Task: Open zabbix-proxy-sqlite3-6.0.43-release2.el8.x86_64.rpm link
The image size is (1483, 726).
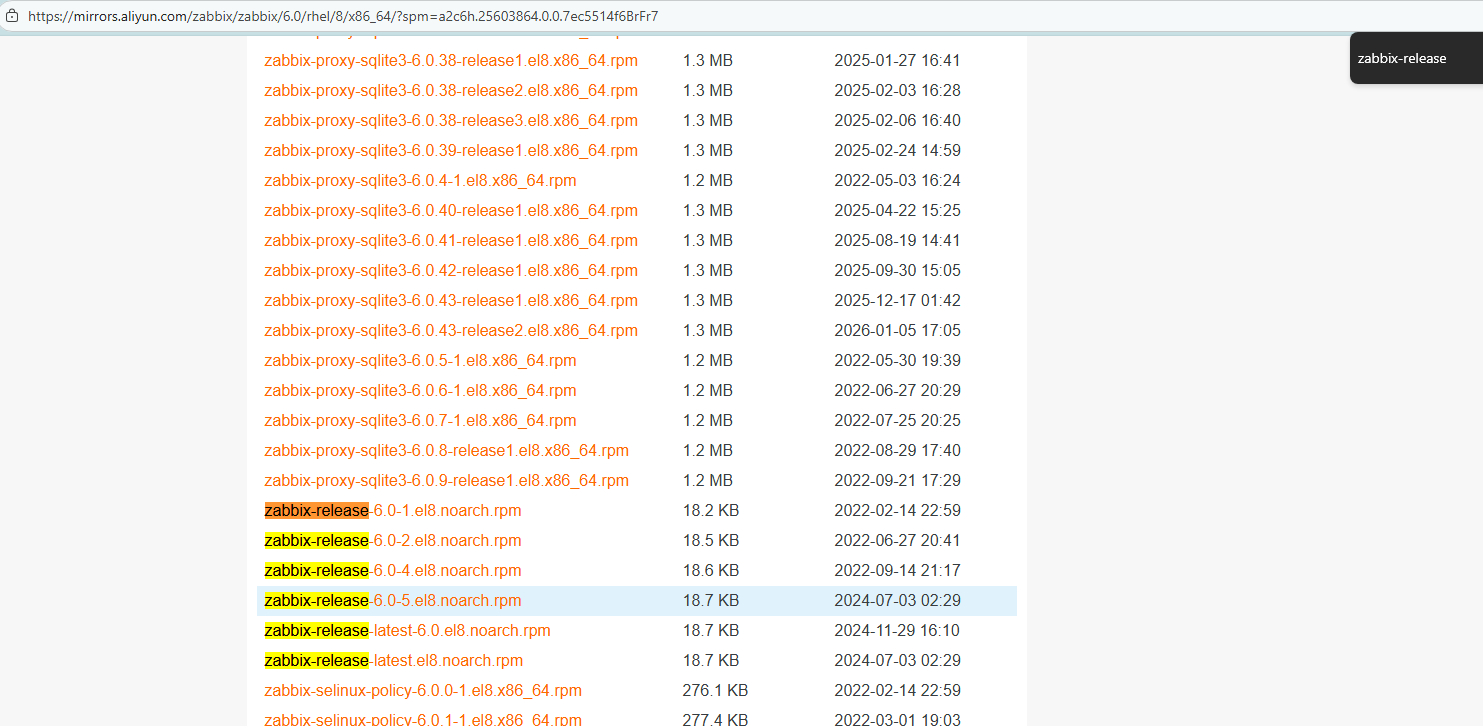Action: coord(451,331)
